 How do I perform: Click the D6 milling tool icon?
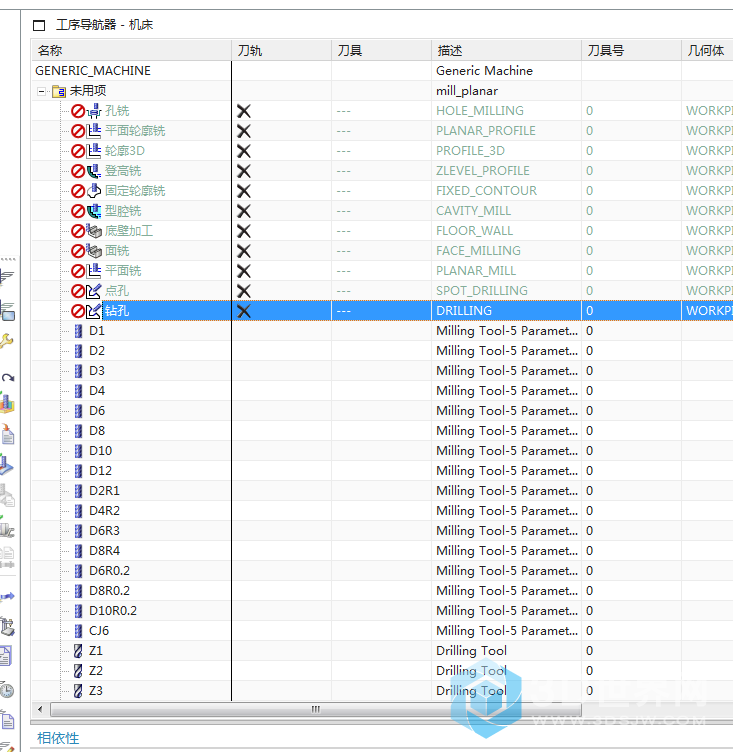pyautogui.click(x=78, y=411)
